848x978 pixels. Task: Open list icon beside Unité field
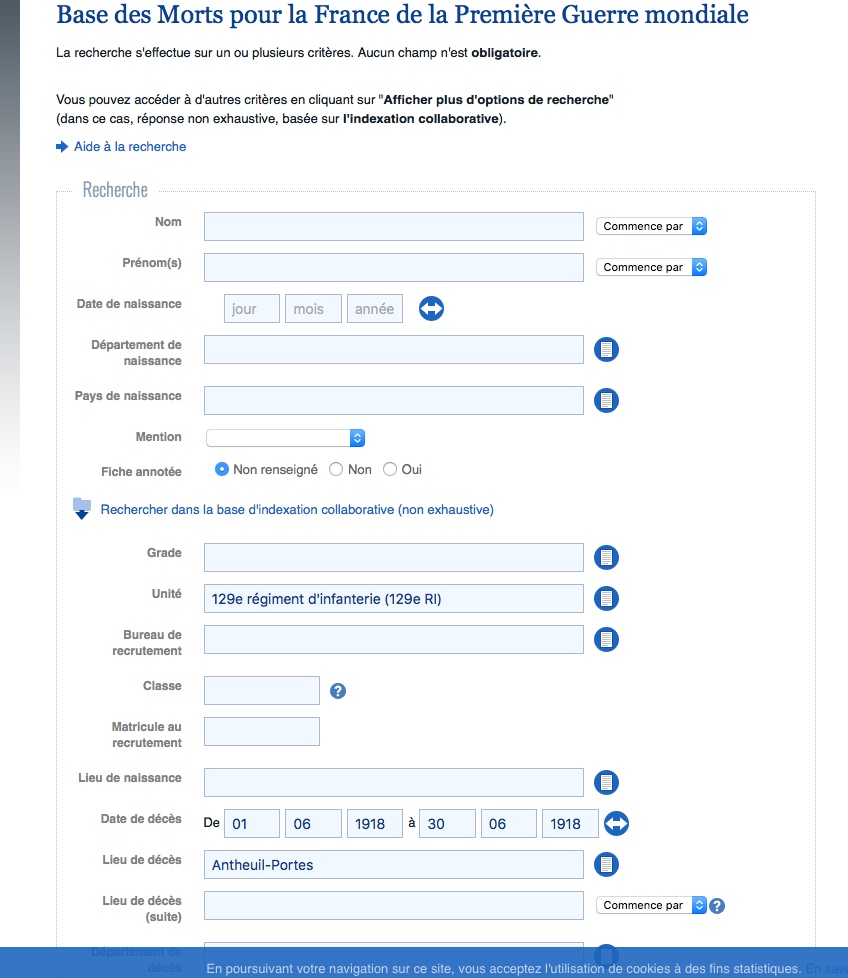point(606,598)
